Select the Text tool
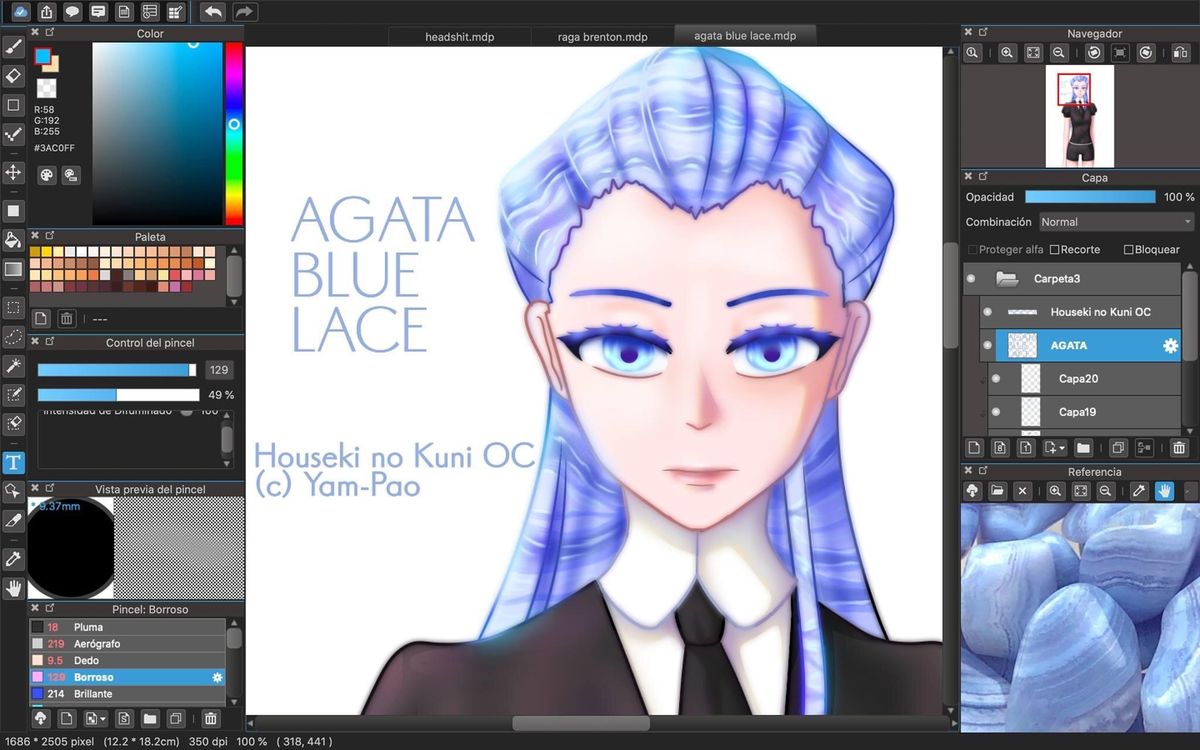Image resolution: width=1200 pixels, height=750 pixels. pos(13,462)
